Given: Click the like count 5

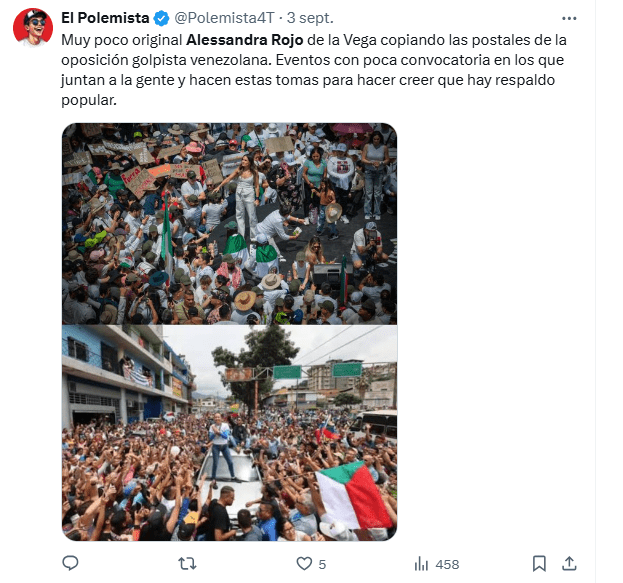Looking at the screenshot, I should [x=322, y=564].
